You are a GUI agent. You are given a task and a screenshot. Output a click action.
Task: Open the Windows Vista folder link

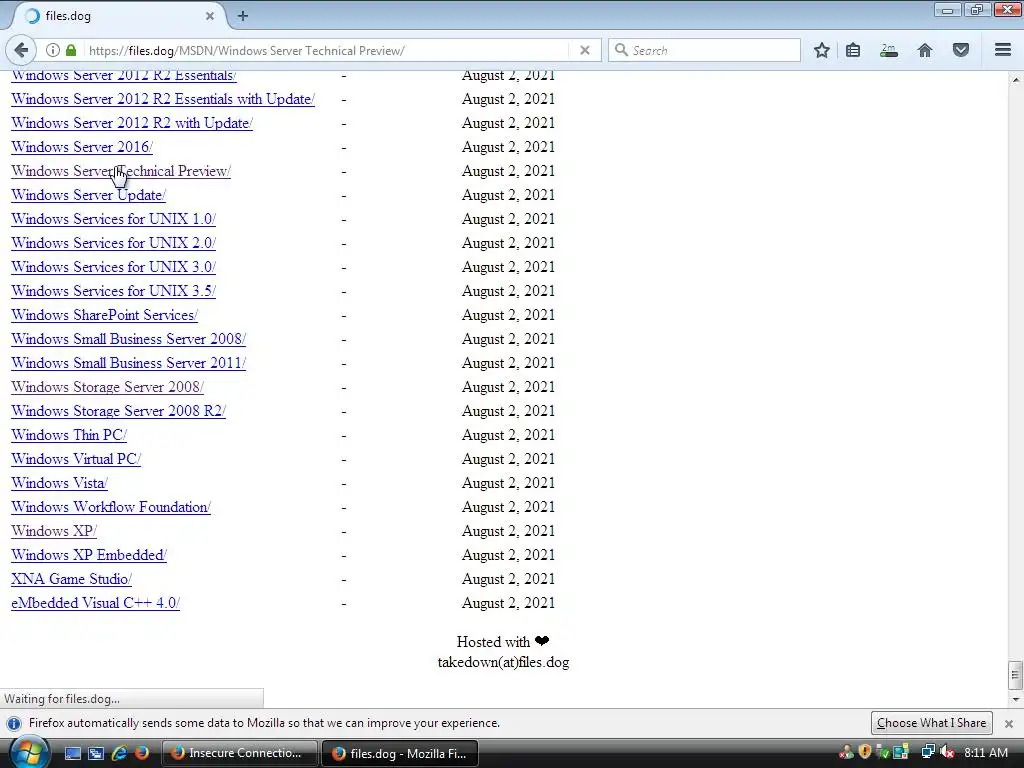[x=59, y=483]
